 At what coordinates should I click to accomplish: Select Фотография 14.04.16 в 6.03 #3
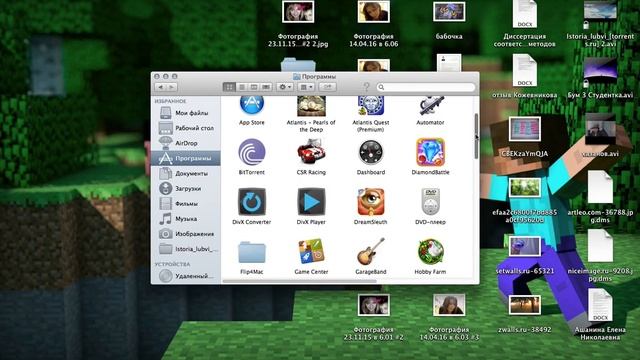coord(449,305)
